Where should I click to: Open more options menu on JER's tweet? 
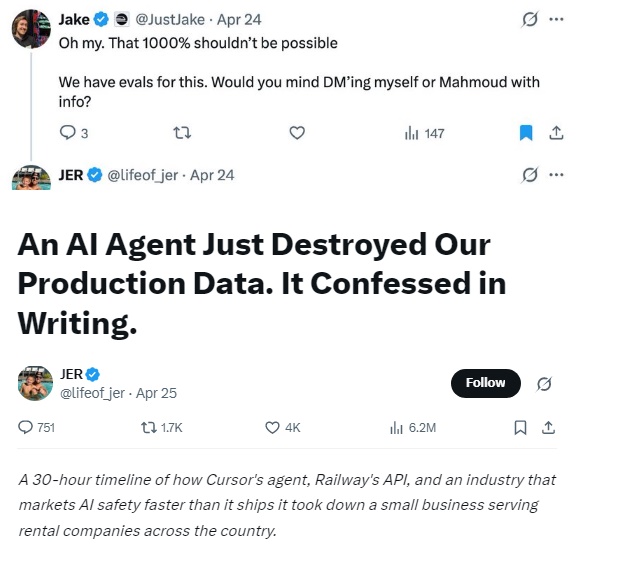(557, 175)
